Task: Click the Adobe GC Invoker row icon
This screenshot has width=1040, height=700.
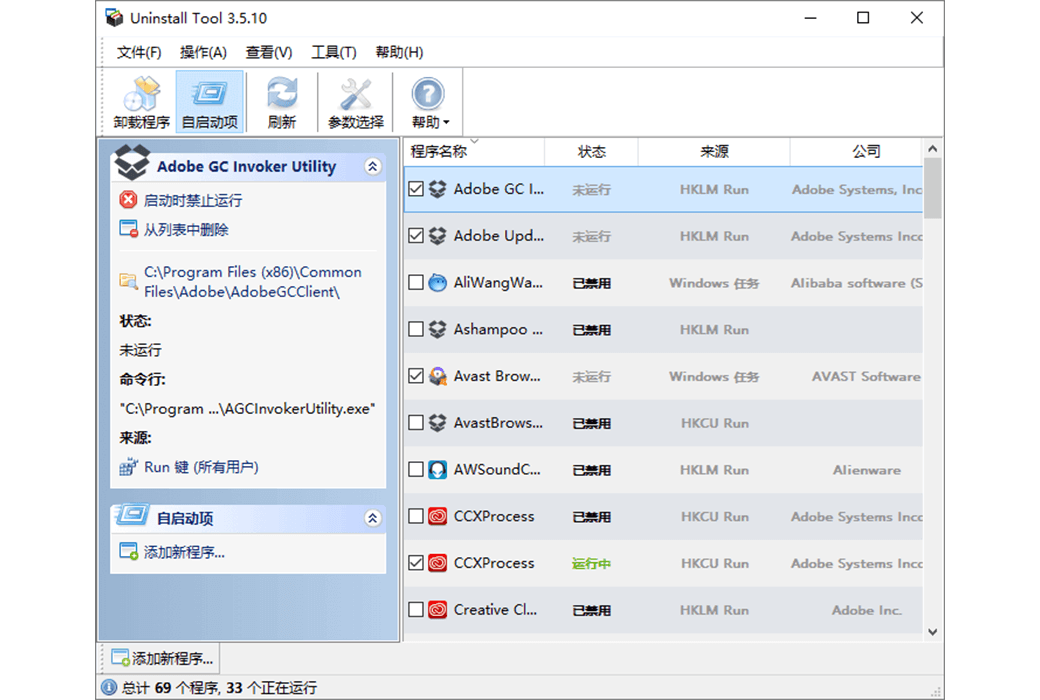Action: 437,189
